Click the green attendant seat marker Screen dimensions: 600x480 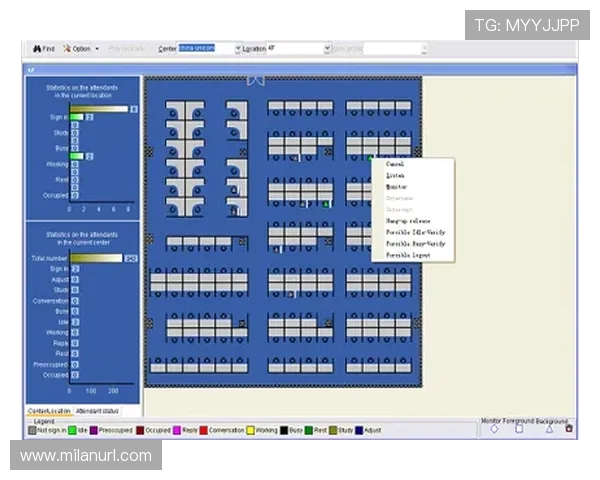[x=326, y=204]
